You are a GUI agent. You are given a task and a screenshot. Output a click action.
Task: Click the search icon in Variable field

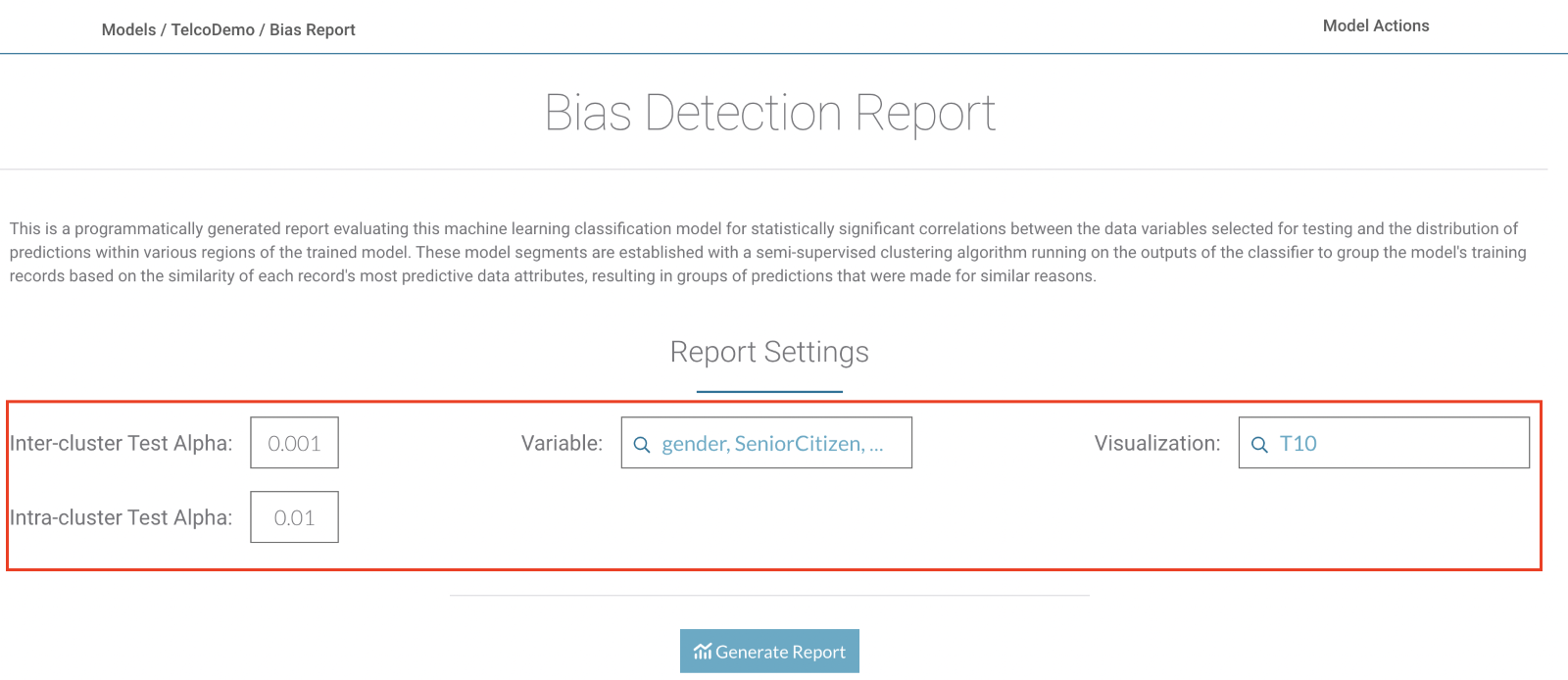(x=642, y=445)
